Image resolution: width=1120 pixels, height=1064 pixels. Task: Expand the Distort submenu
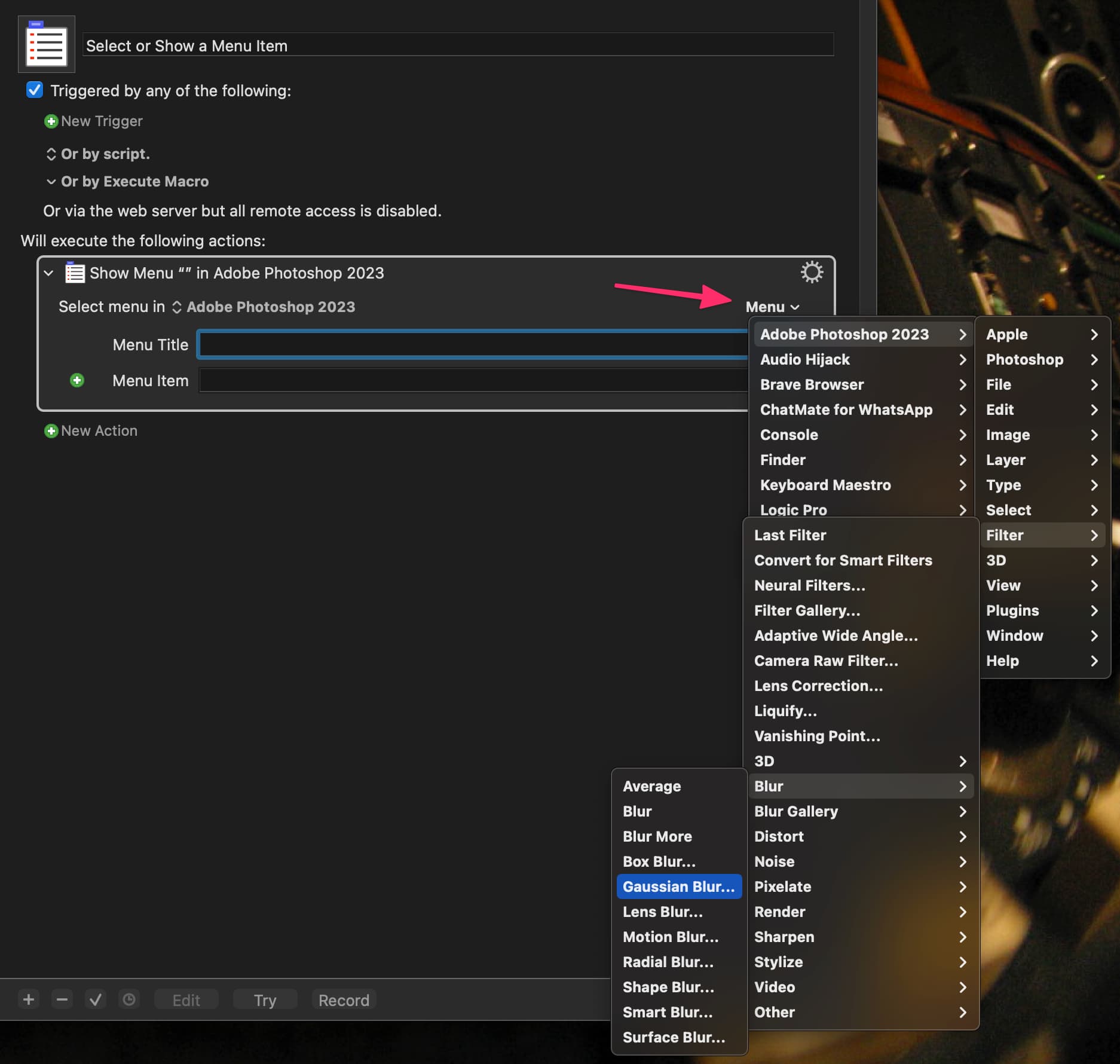point(861,836)
